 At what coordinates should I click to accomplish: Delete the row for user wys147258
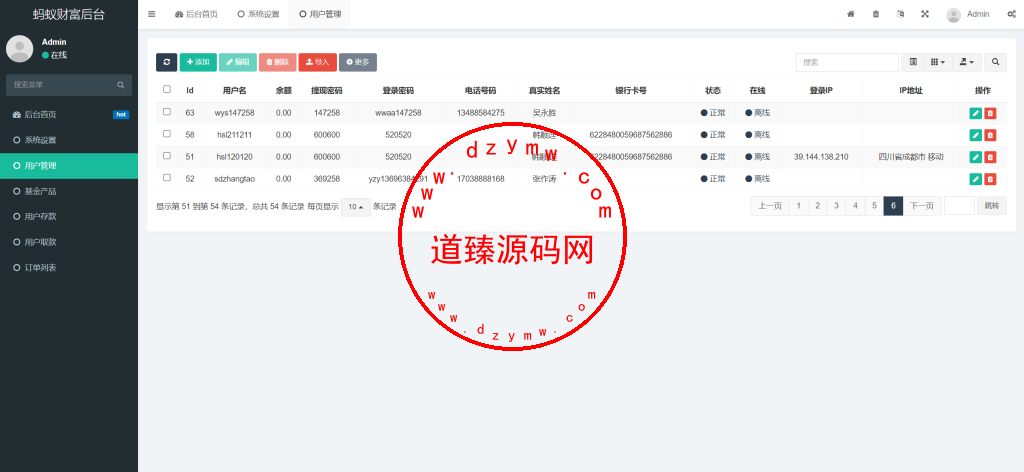tap(990, 113)
